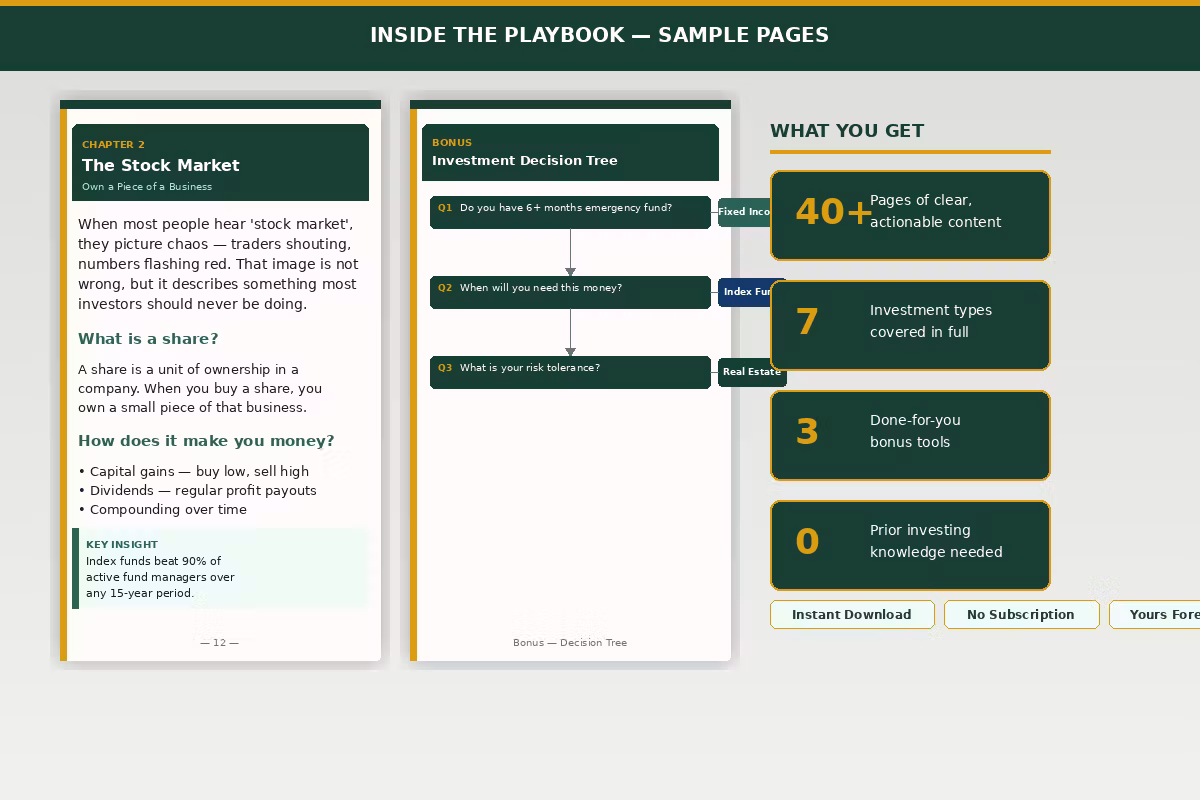Click the Q2 'When will you need this money?' box
The image size is (1200, 800).
click(570, 292)
